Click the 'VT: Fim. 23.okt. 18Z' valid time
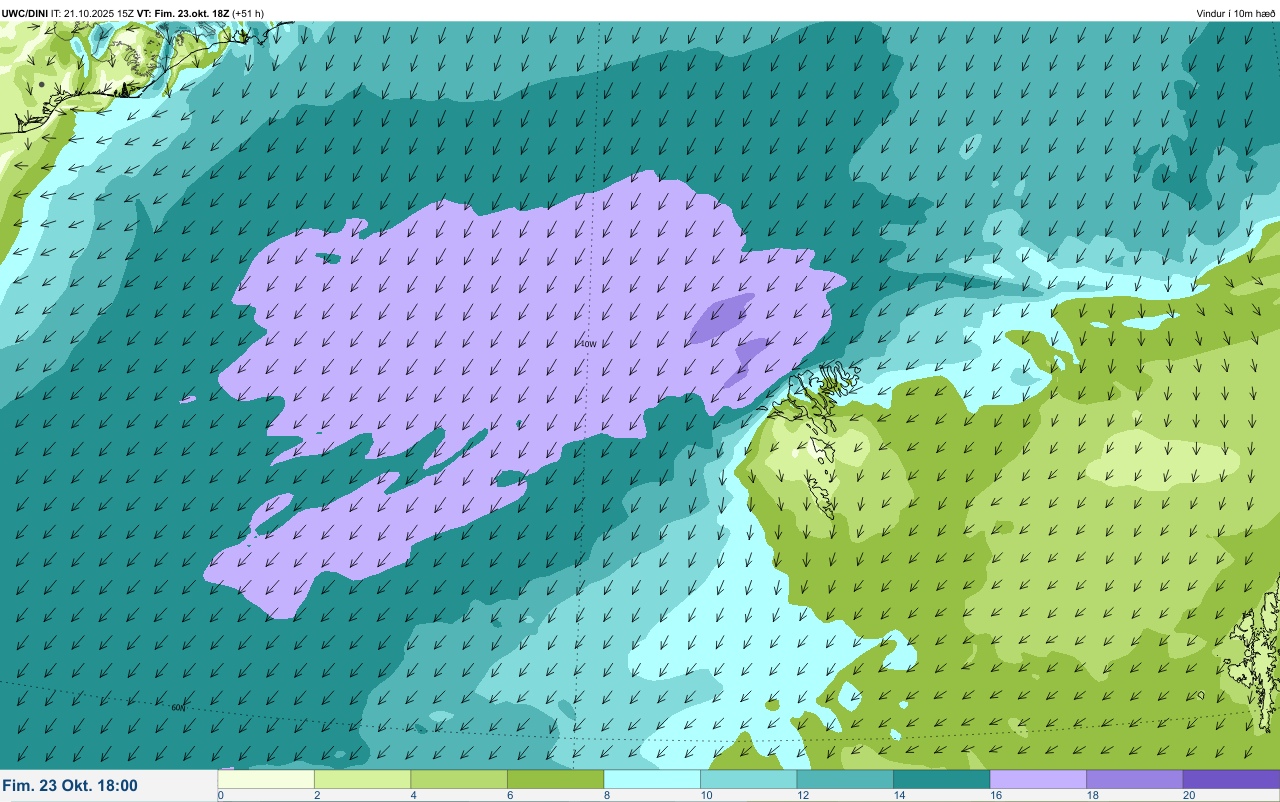Screen dimensions: 1280x802 pyautogui.click(x=184, y=13)
